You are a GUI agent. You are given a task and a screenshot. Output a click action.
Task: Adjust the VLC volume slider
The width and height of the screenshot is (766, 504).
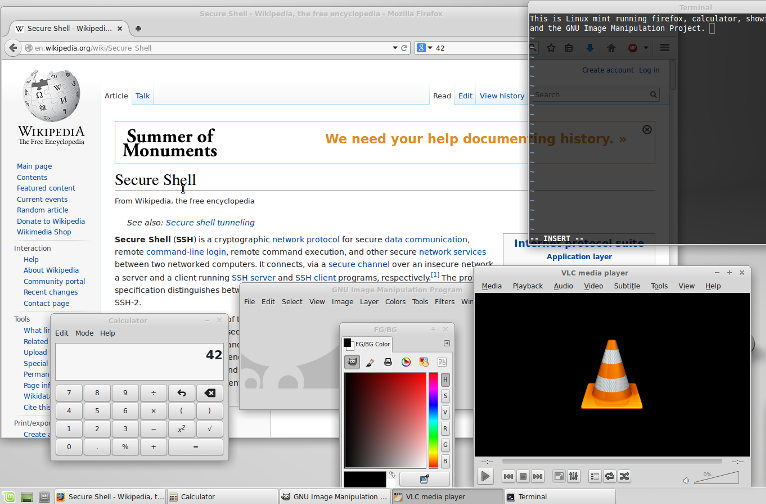(x=716, y=477)
